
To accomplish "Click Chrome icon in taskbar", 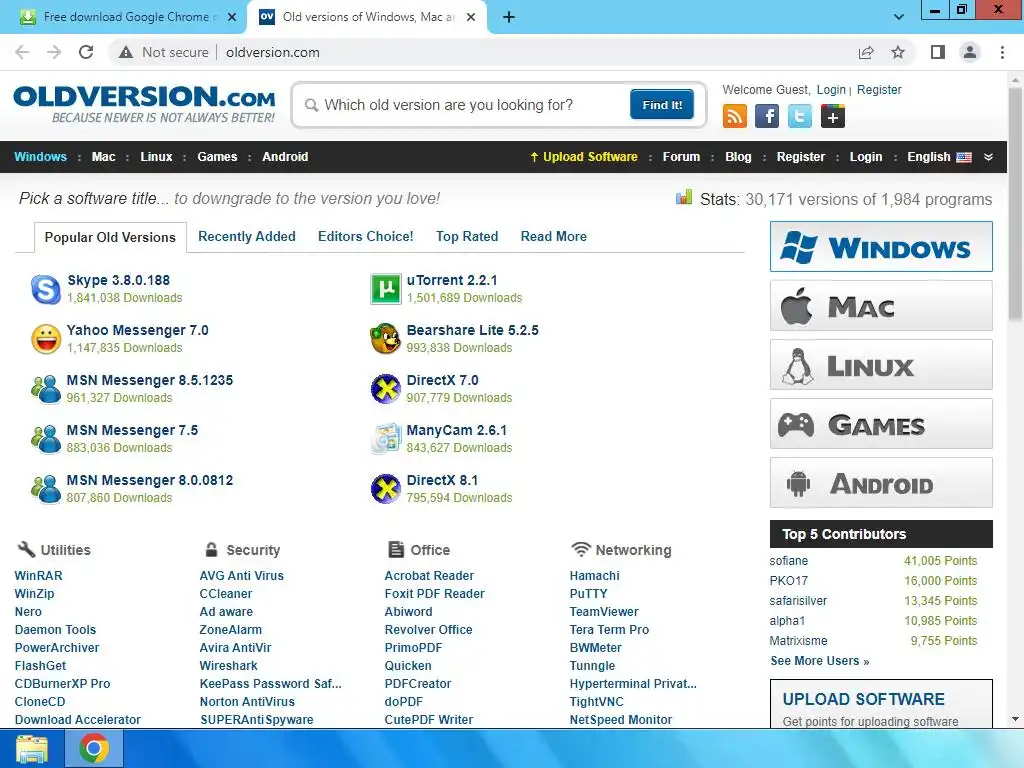I will (x=94, y=748).
